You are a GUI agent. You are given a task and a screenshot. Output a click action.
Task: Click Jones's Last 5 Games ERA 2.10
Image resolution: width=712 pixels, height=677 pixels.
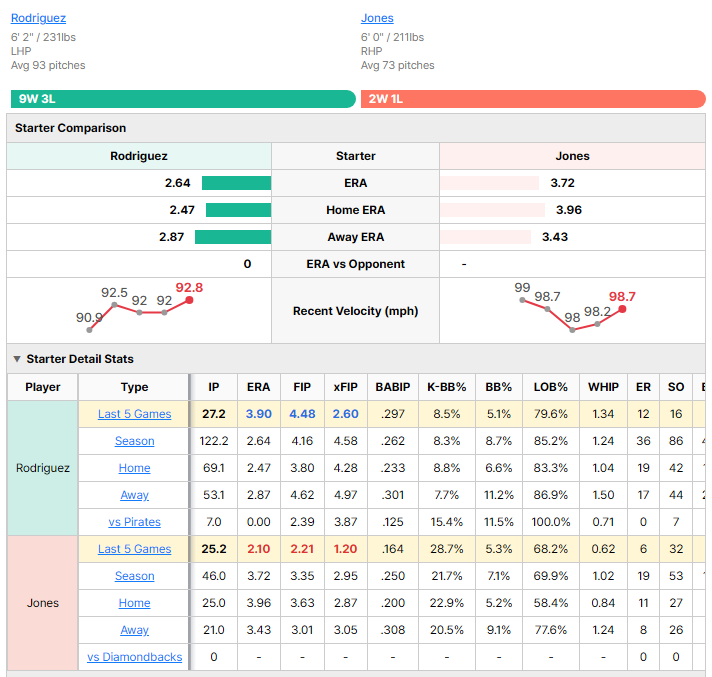click(258, 549)
